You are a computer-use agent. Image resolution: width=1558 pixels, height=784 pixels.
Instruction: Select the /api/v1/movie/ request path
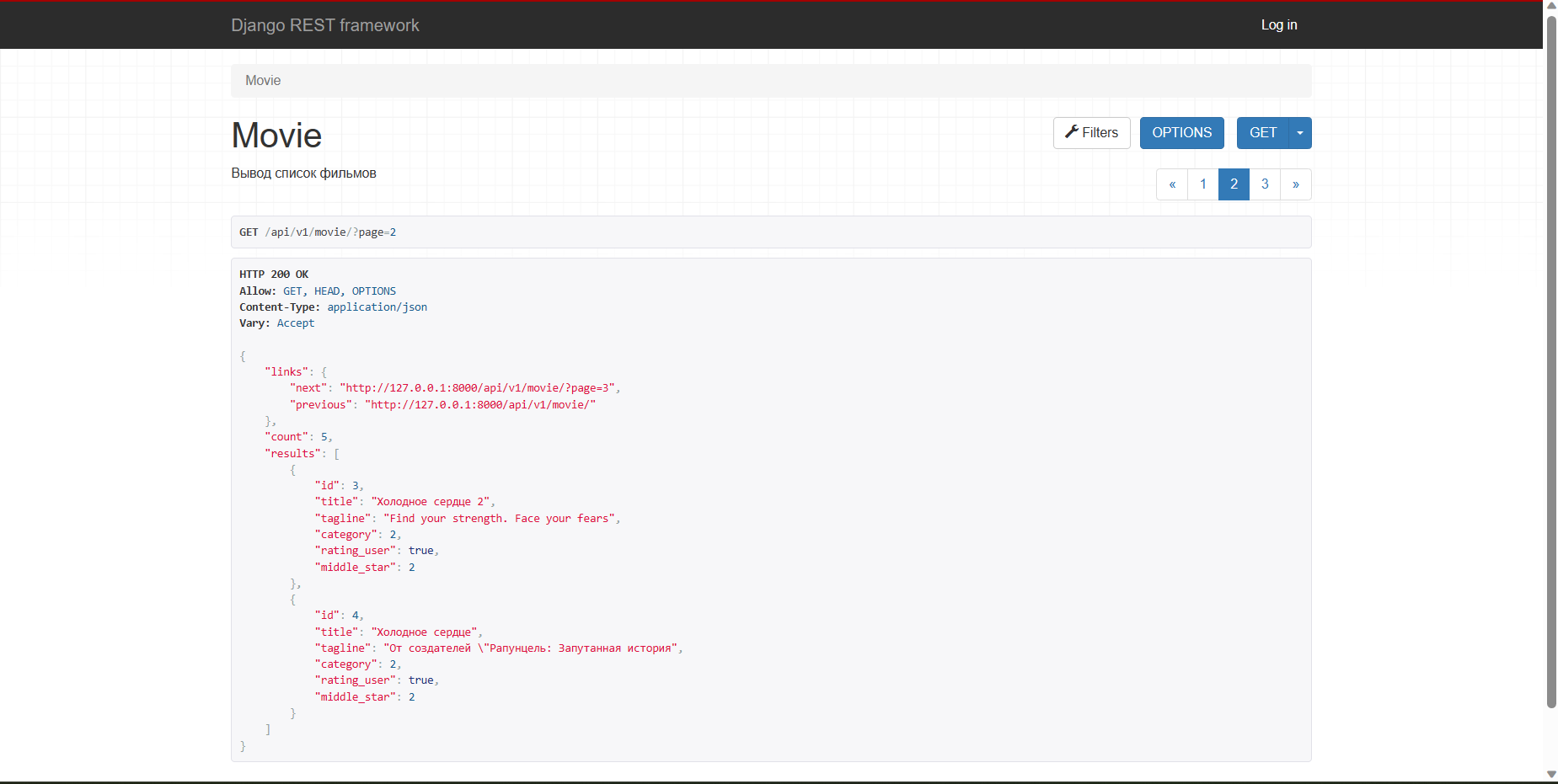310,232
